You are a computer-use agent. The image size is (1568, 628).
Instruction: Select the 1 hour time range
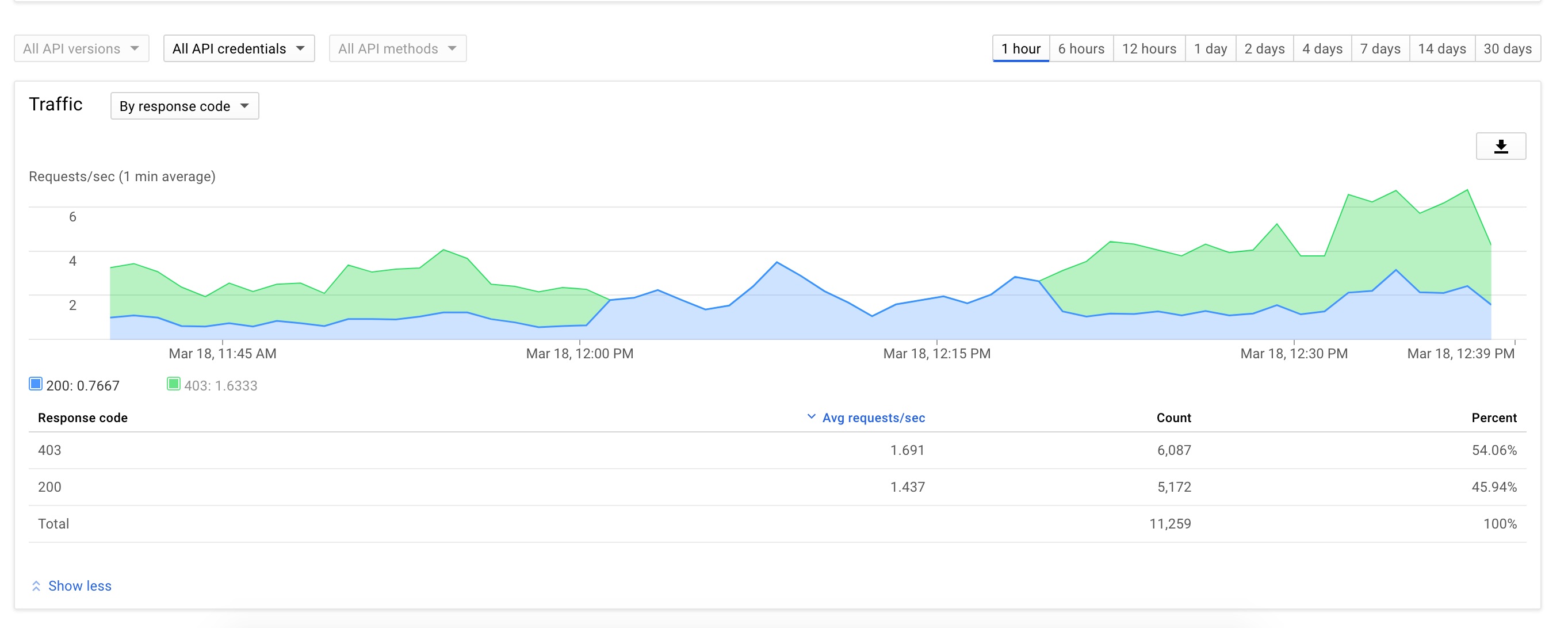click(x=1021, y=49)
